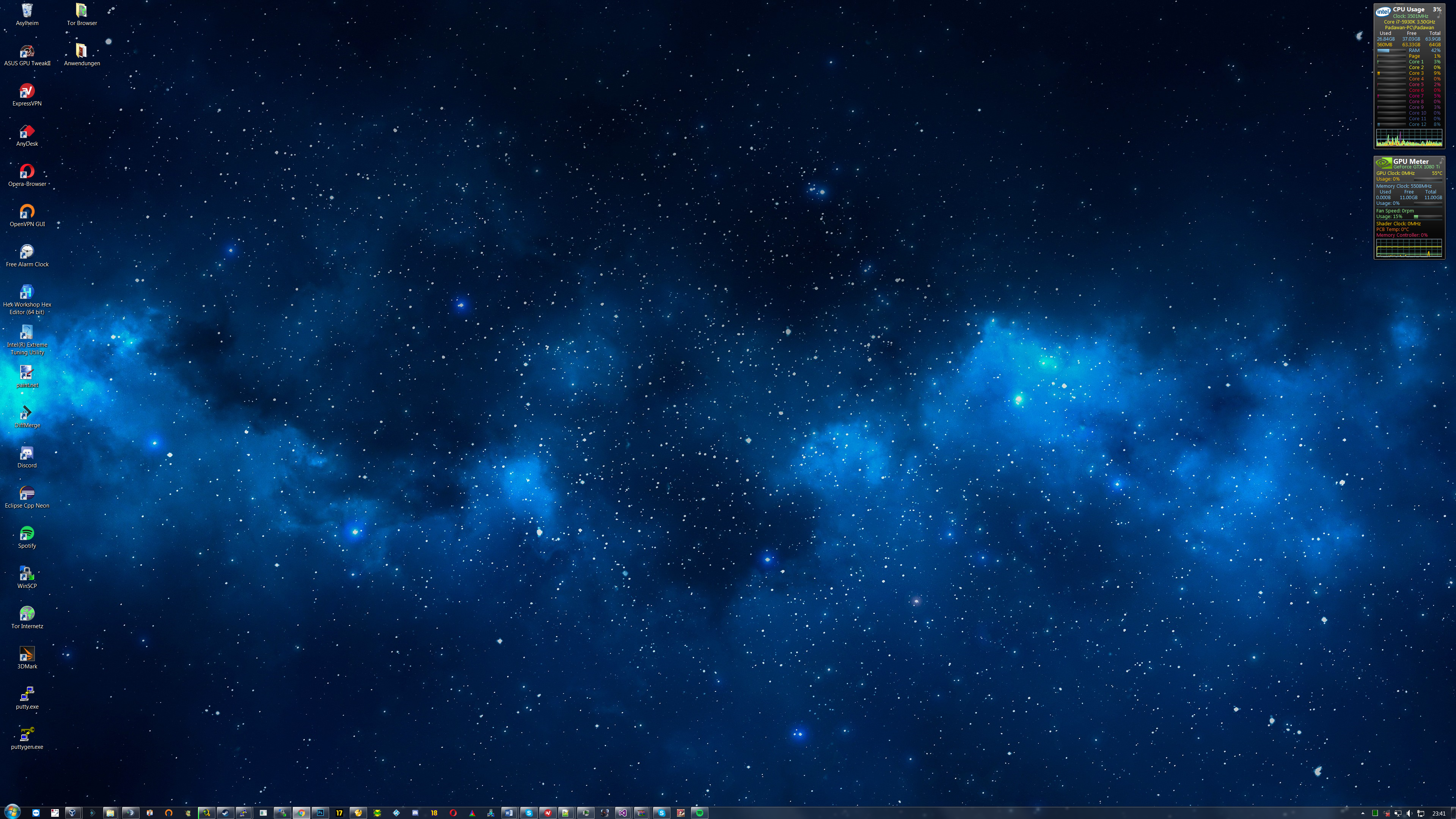Click the GPU Meter gadget title
This screenshot has height=819, width=1456.
(x=1411, y=162)
